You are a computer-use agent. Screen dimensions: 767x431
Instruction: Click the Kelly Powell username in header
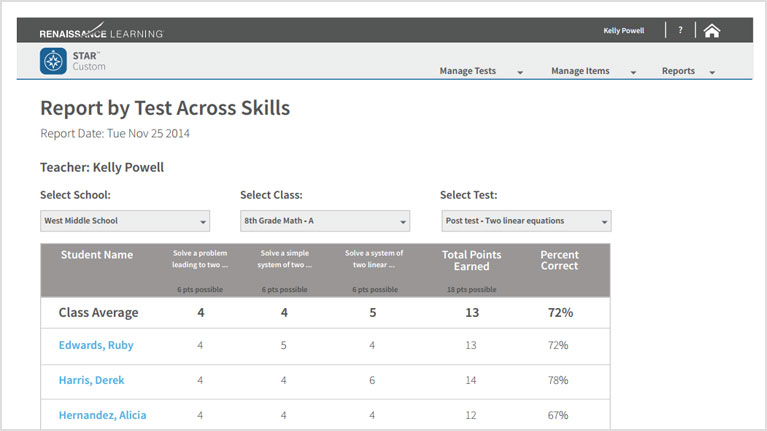pos(623,31)
